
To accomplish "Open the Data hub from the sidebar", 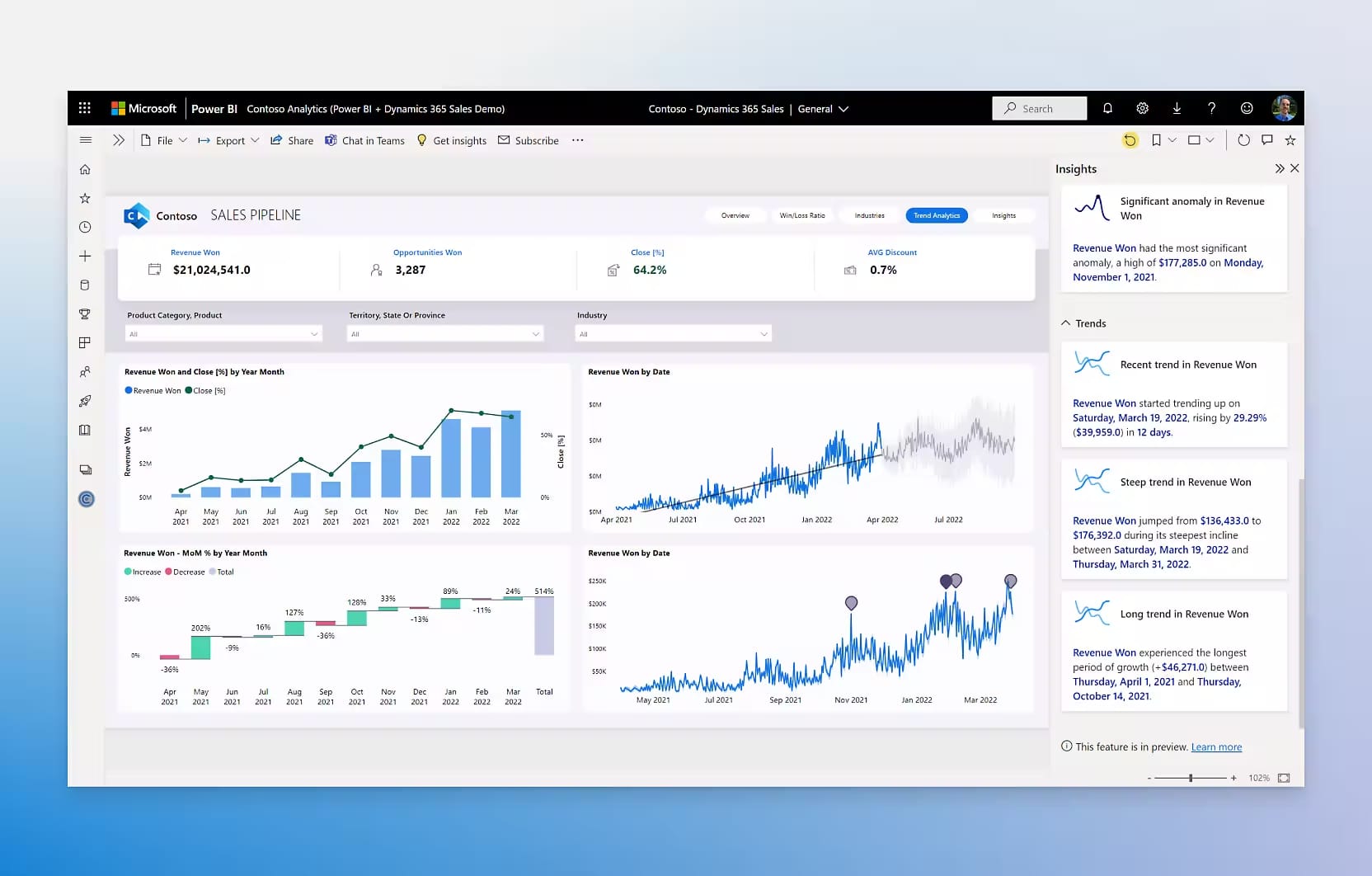I will (x=85, y=285).
